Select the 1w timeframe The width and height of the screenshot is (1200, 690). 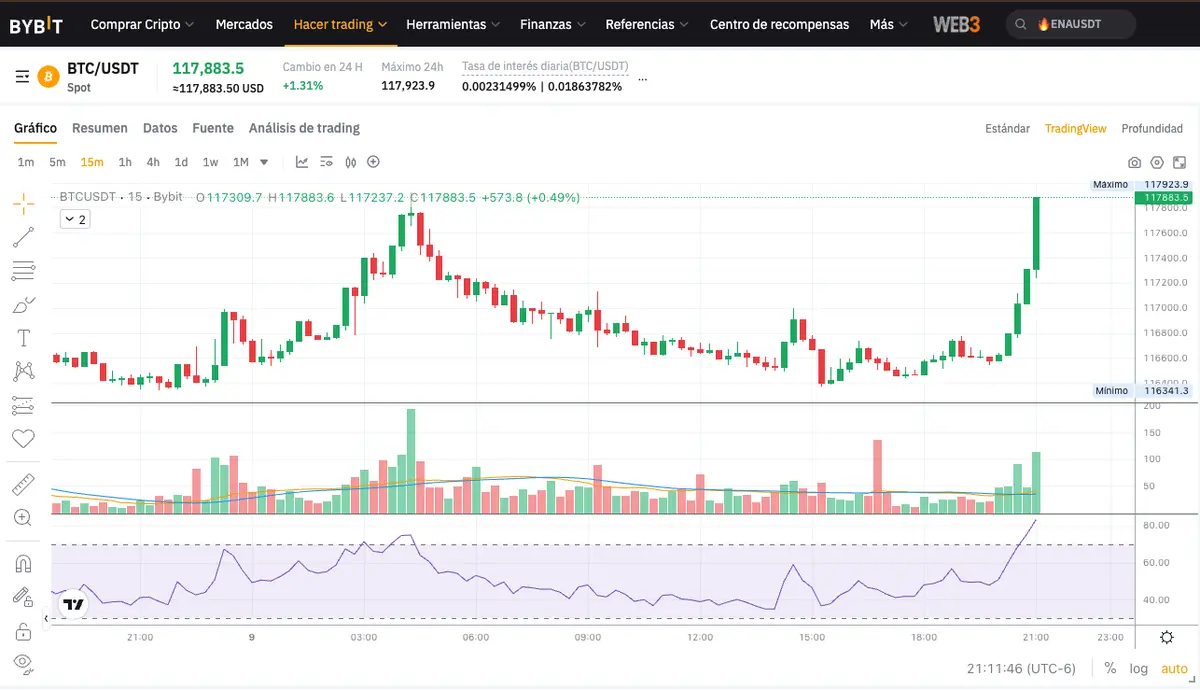tap(210, 162)
